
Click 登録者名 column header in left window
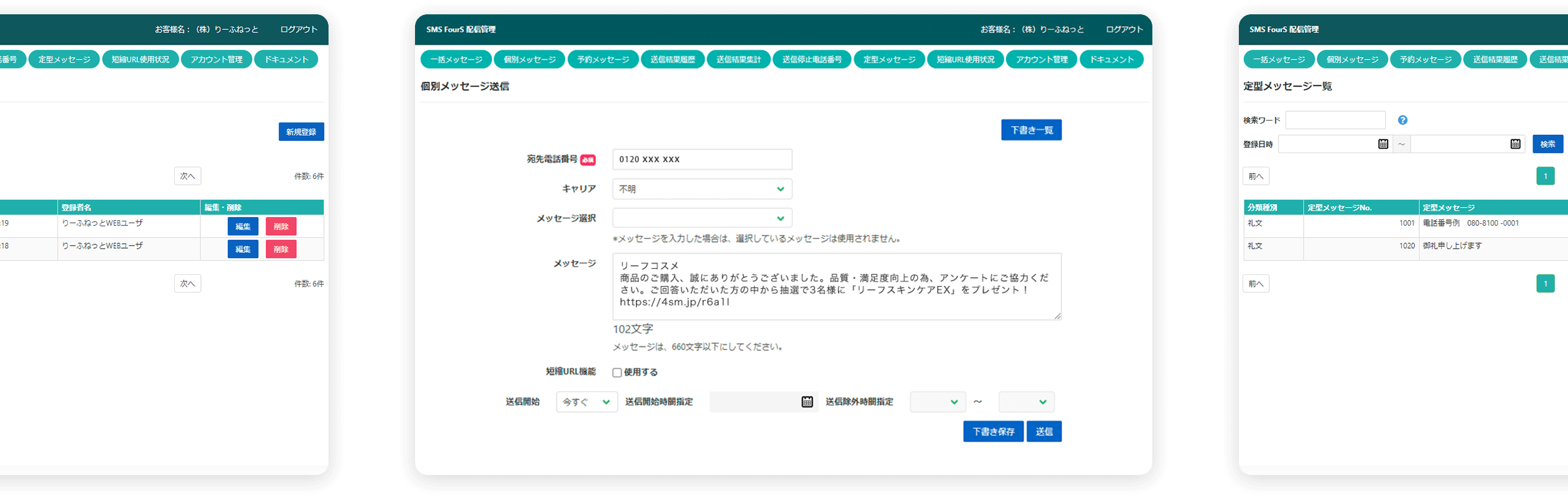pyautogui.click(x=129, y=207)
